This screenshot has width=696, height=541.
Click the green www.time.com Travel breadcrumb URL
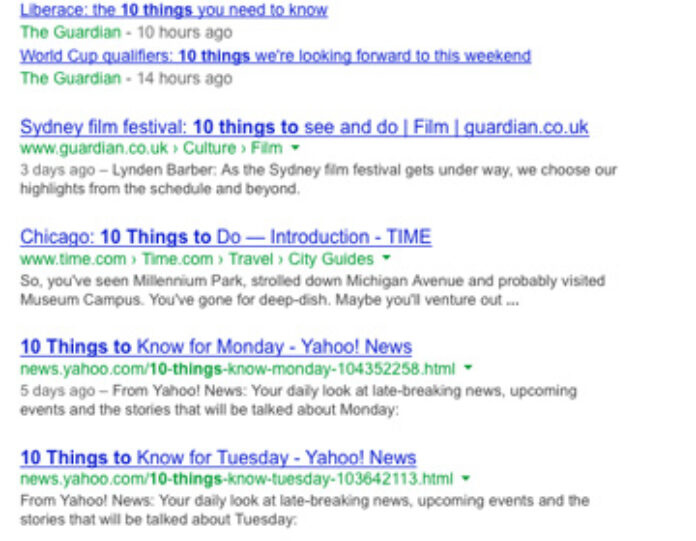tap(196, 259)
